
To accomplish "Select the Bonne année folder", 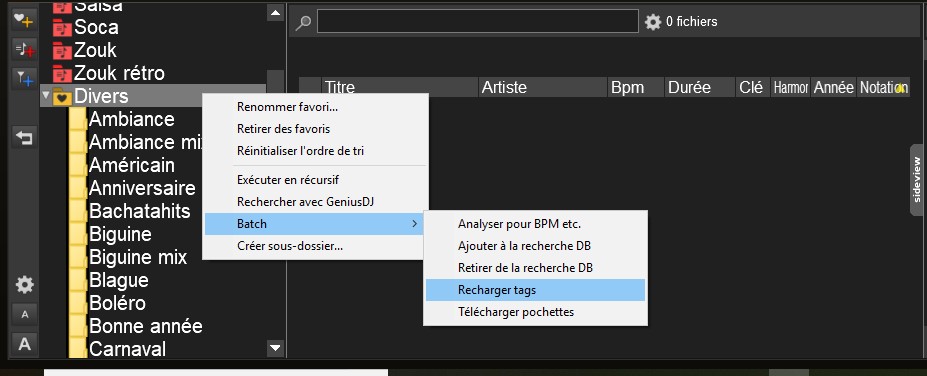I will click(x=145, y=326).
